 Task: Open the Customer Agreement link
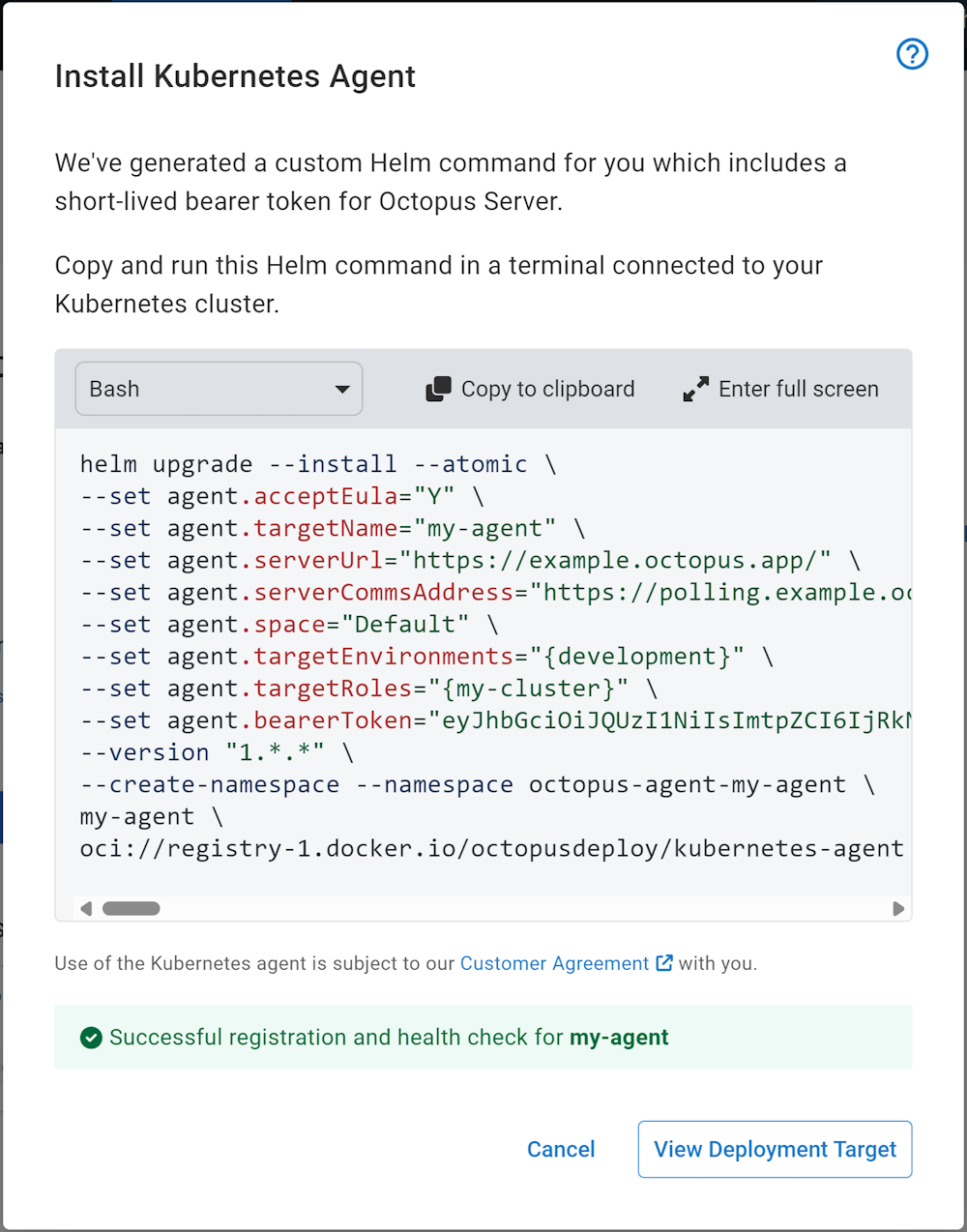coord(553,962)
